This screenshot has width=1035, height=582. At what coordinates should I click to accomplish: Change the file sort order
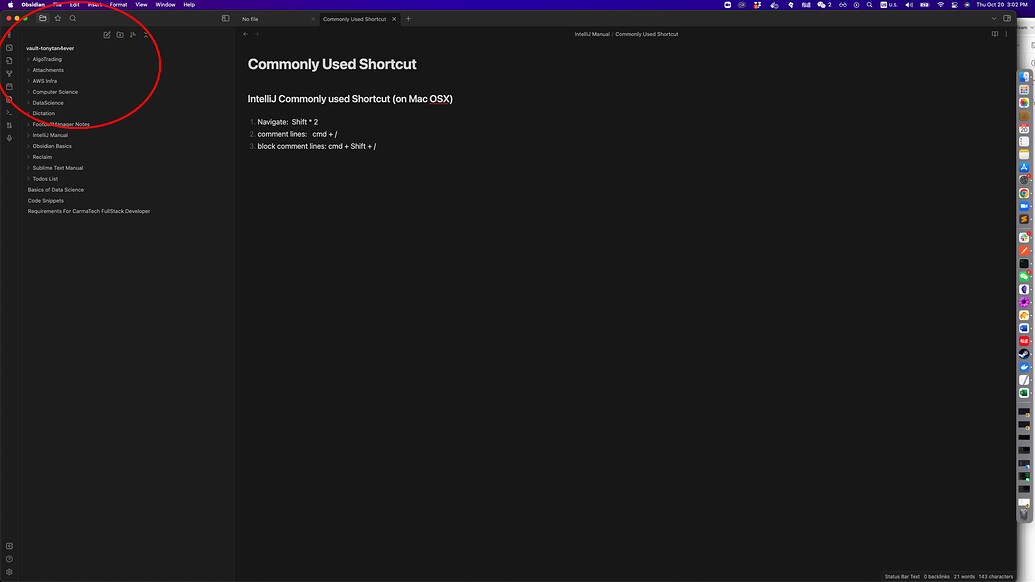(133, 34)
